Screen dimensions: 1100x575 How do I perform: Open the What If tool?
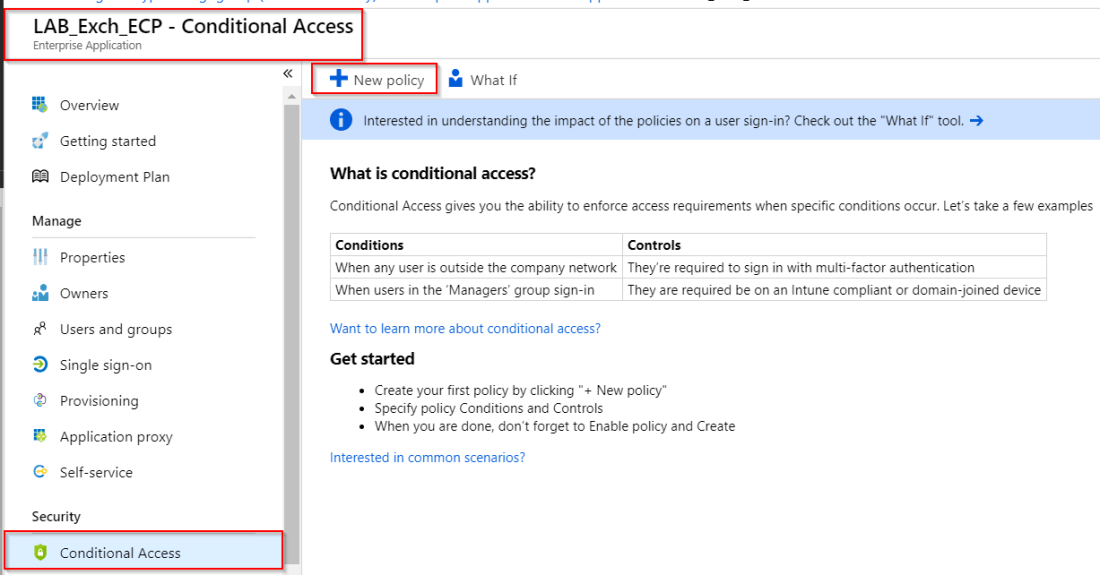coord(482,80)
